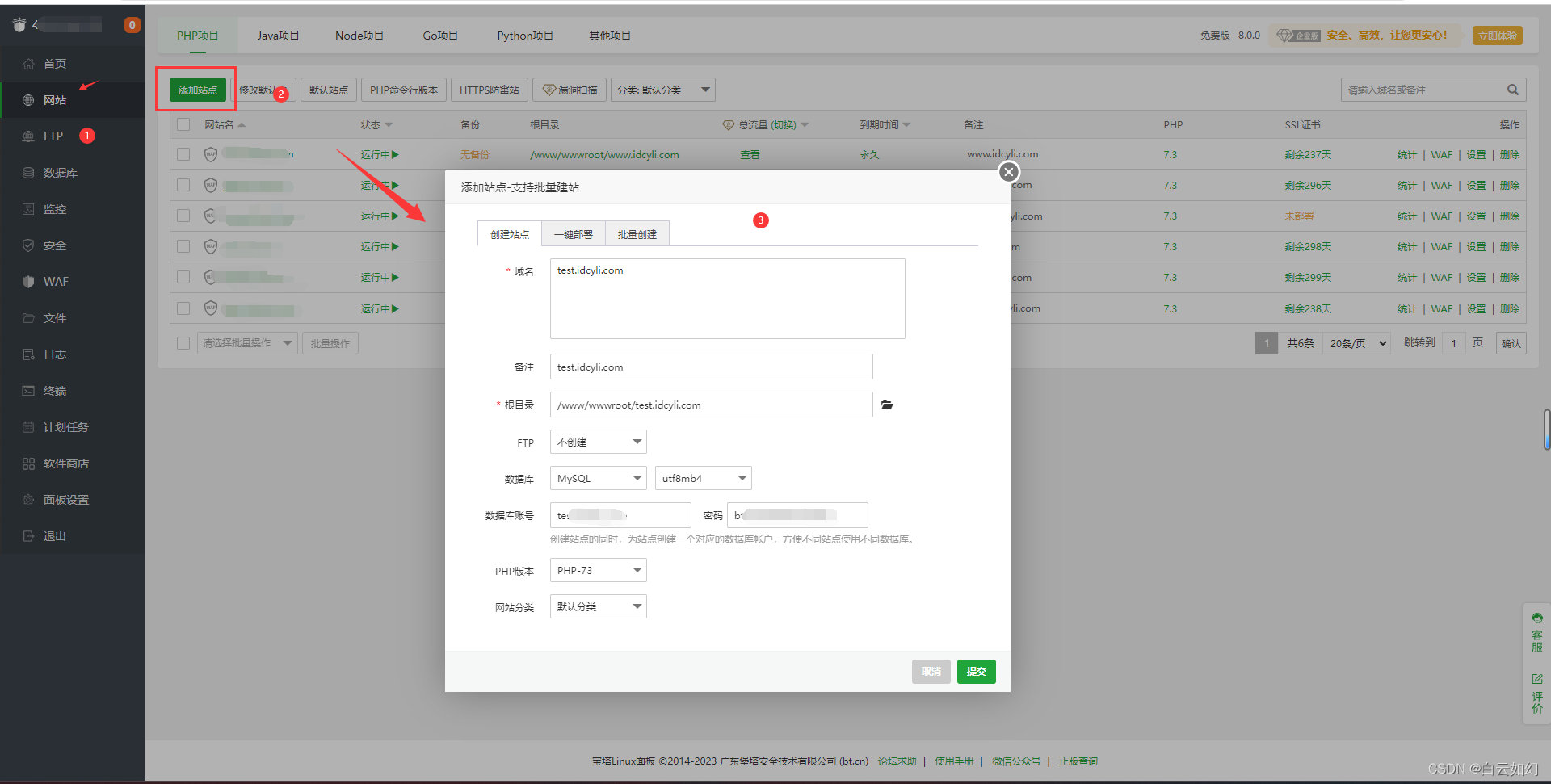The image size is (1551, 784).
Task: Open the utf8mb4 charset dropdown
Action: pyautogui.click(x=704, y=478)
